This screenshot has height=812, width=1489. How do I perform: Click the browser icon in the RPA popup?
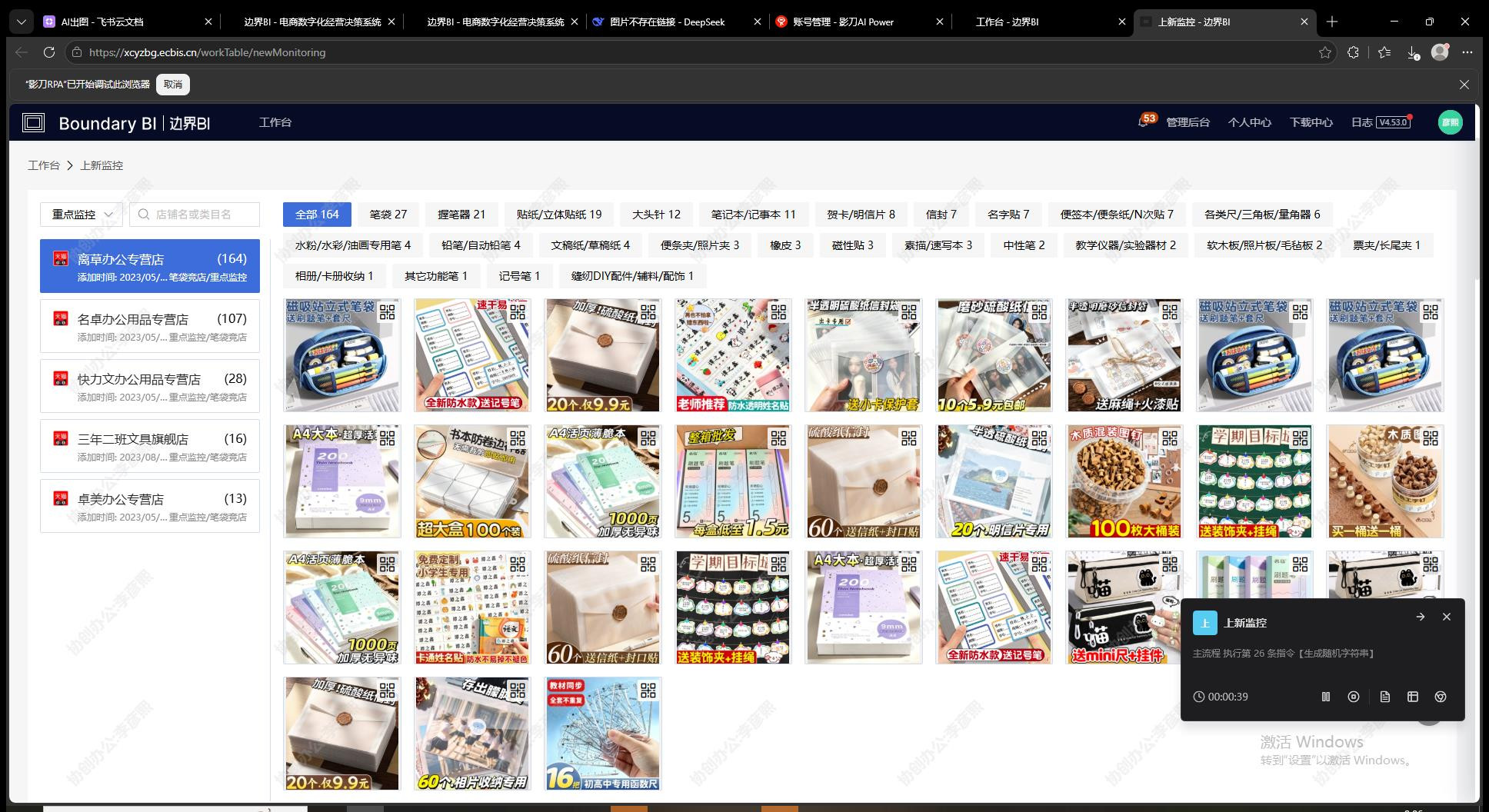(x=1441, y=697)
